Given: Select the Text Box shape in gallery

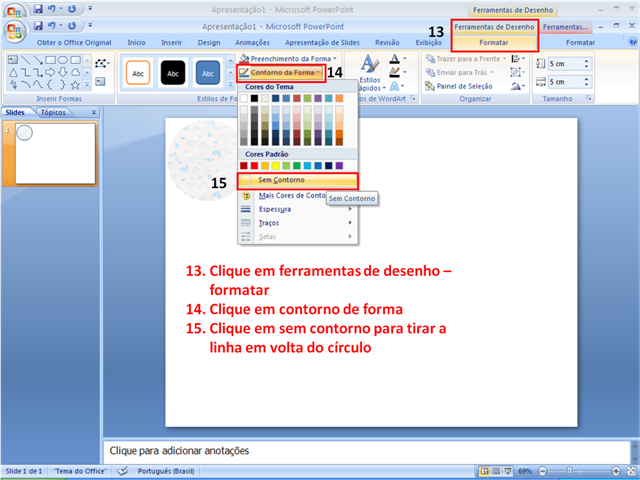Looking at the screenshot, I should [13, 60].
